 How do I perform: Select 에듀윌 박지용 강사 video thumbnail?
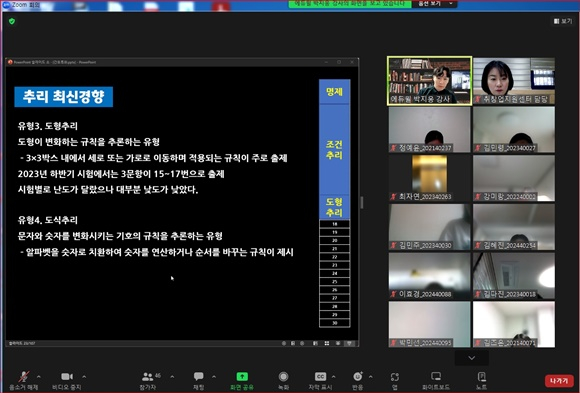pos(429,81)
